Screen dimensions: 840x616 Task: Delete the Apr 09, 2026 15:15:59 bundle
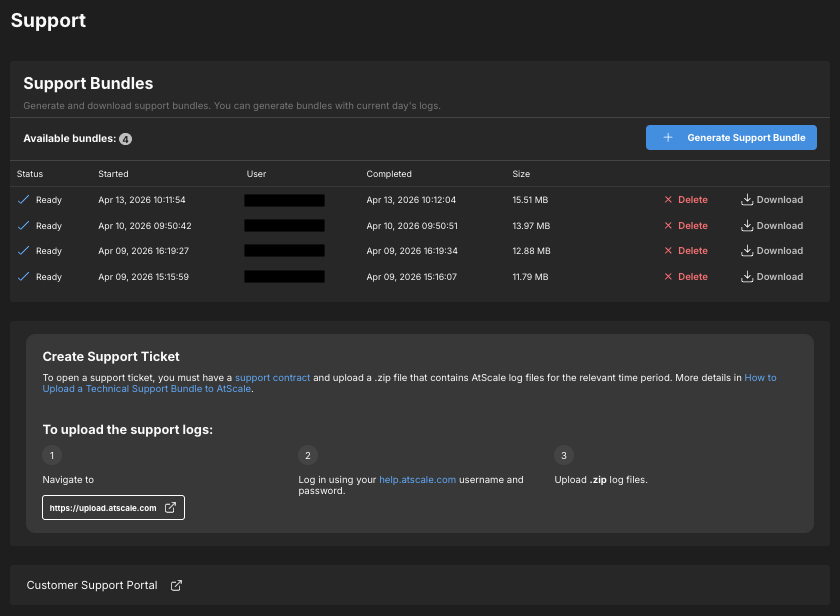pyautogui.click(x=686, y=277)
